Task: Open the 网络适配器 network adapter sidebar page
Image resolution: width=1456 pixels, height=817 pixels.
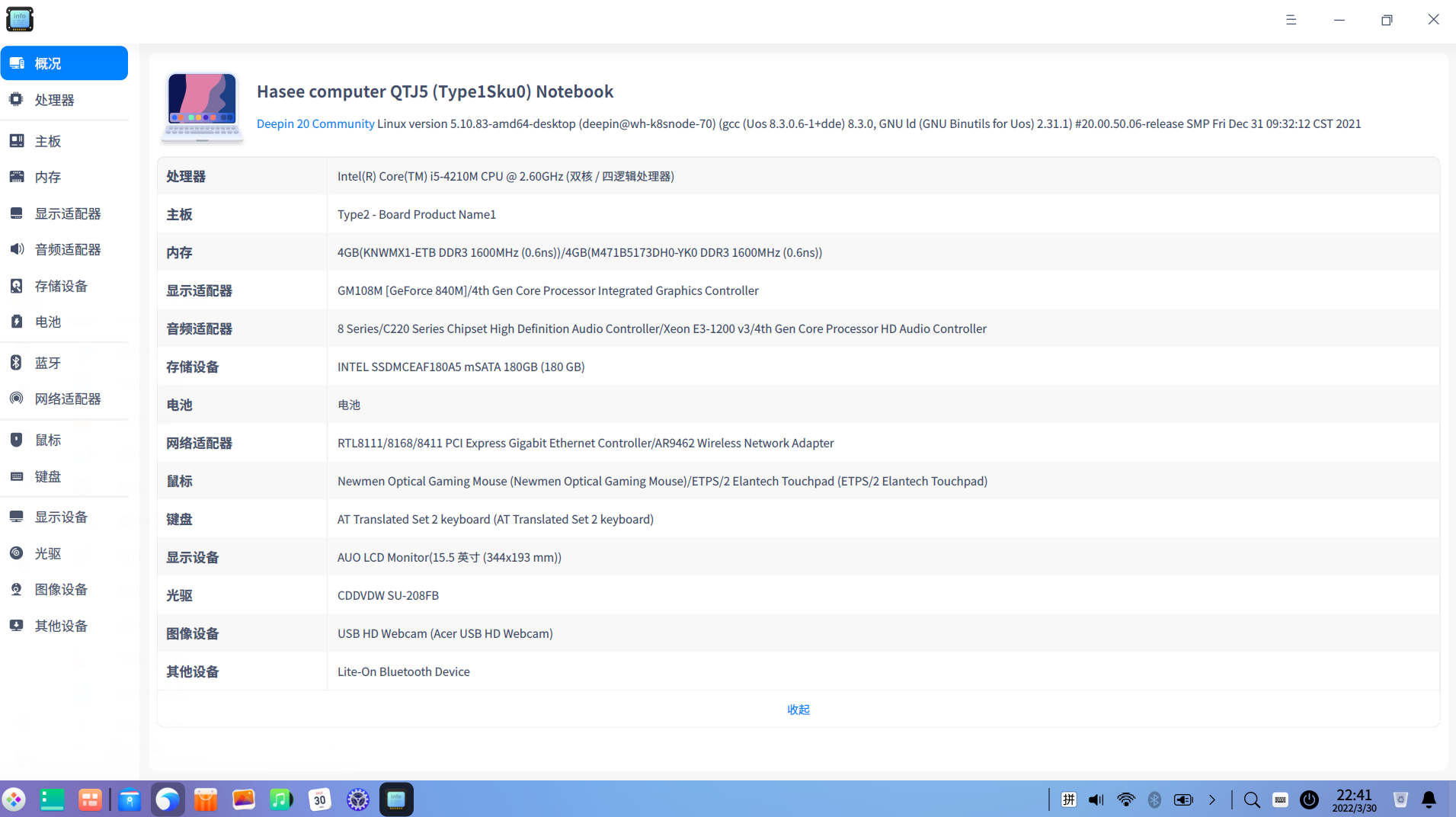Action: click(64, 399)
